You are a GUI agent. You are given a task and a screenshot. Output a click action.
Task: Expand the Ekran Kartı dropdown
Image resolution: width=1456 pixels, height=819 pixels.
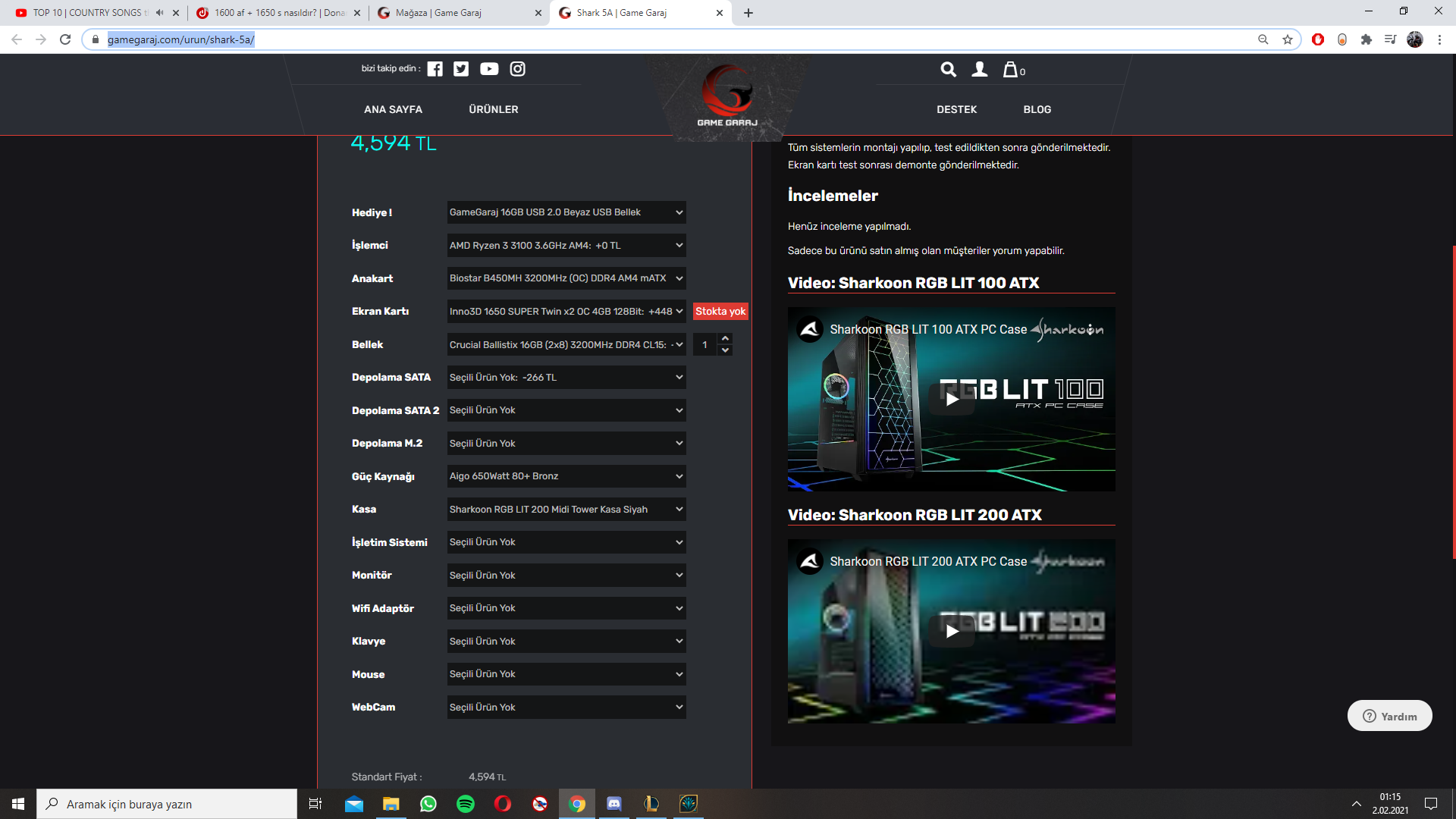point(566,312)
